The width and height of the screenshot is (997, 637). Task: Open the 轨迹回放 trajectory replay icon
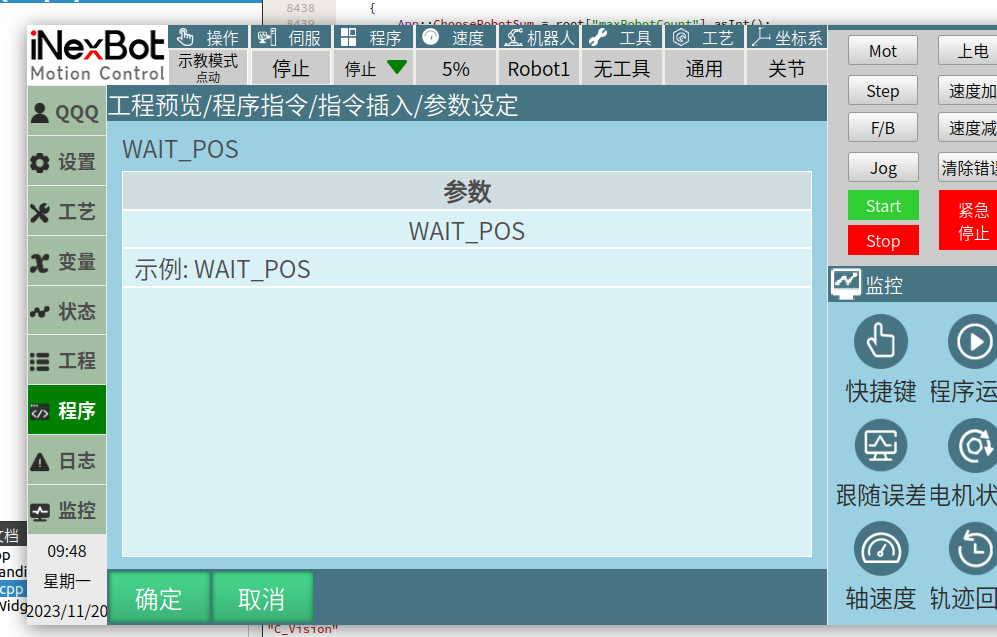[972, 548]
